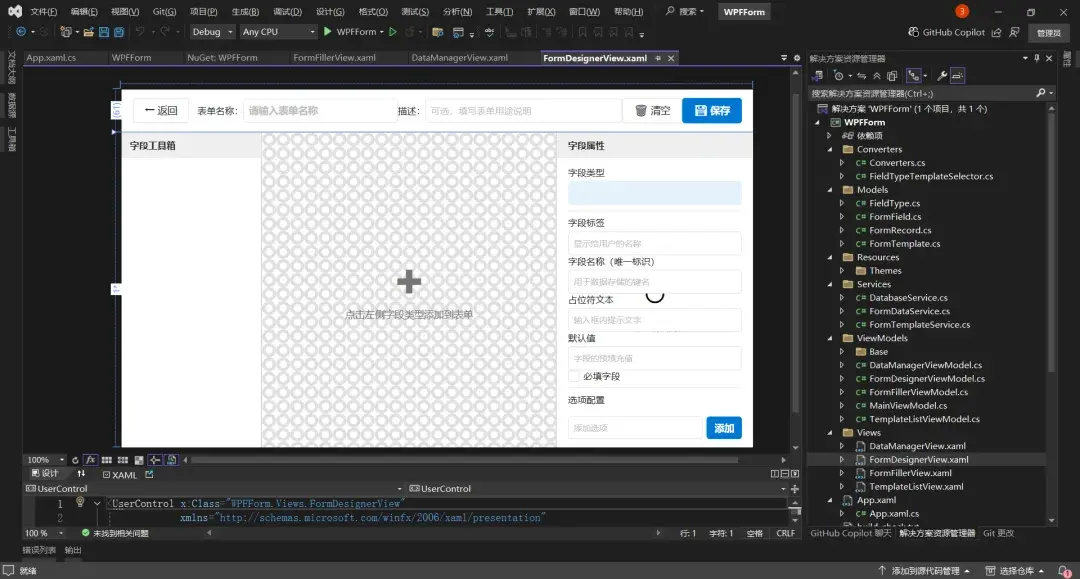Expand the Base folder under ViewModels
The height and width of the screenshot is (579, 1080).
point(842,352)
